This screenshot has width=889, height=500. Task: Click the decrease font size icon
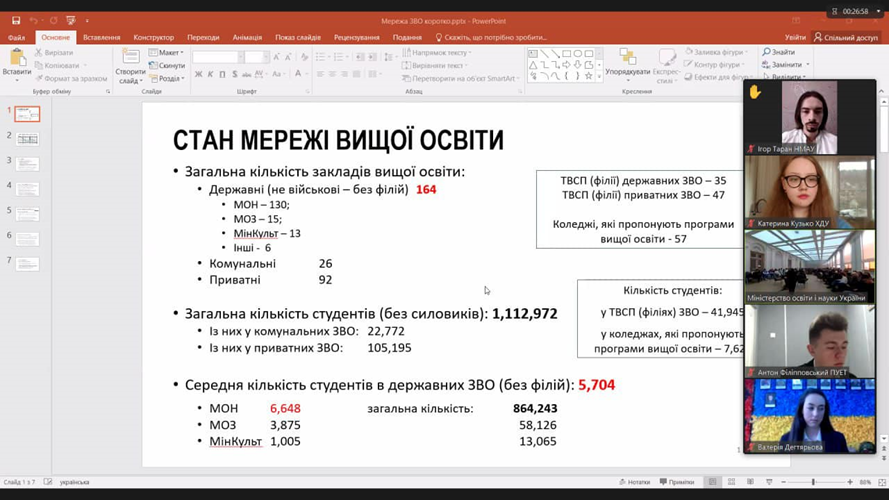click(288, 57)
